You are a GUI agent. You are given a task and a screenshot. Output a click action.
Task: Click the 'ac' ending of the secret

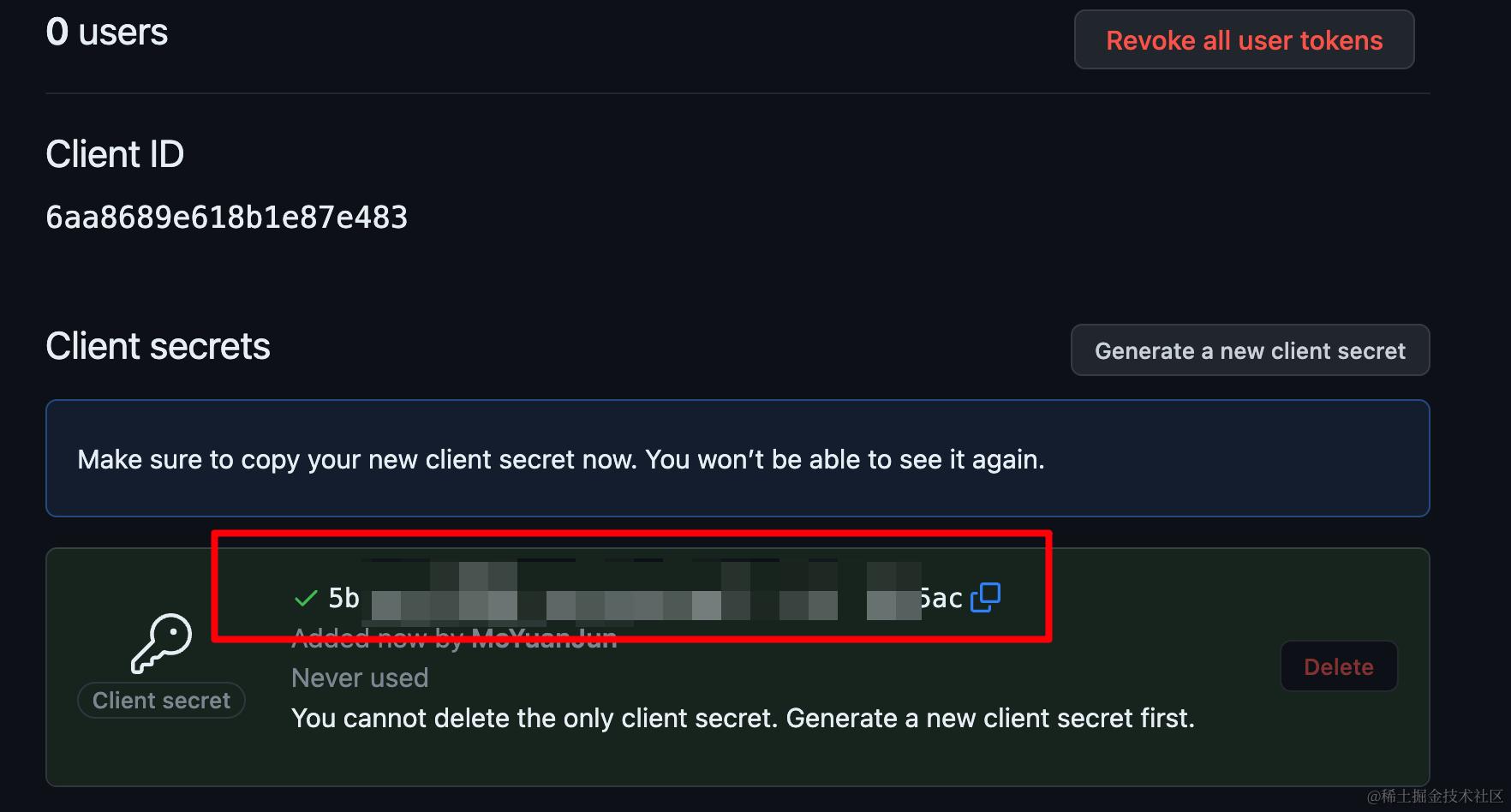click(947, 598)
